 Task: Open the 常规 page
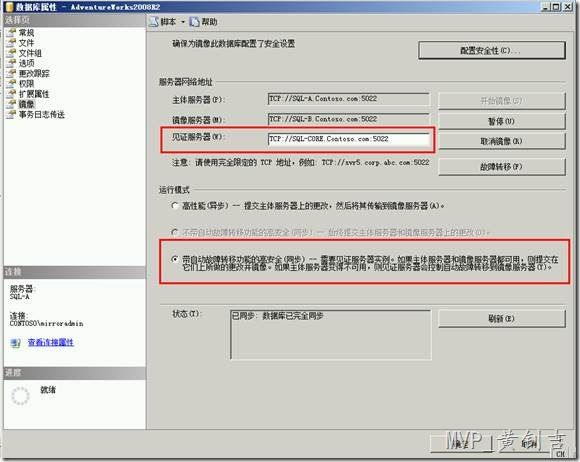[26, 33]
